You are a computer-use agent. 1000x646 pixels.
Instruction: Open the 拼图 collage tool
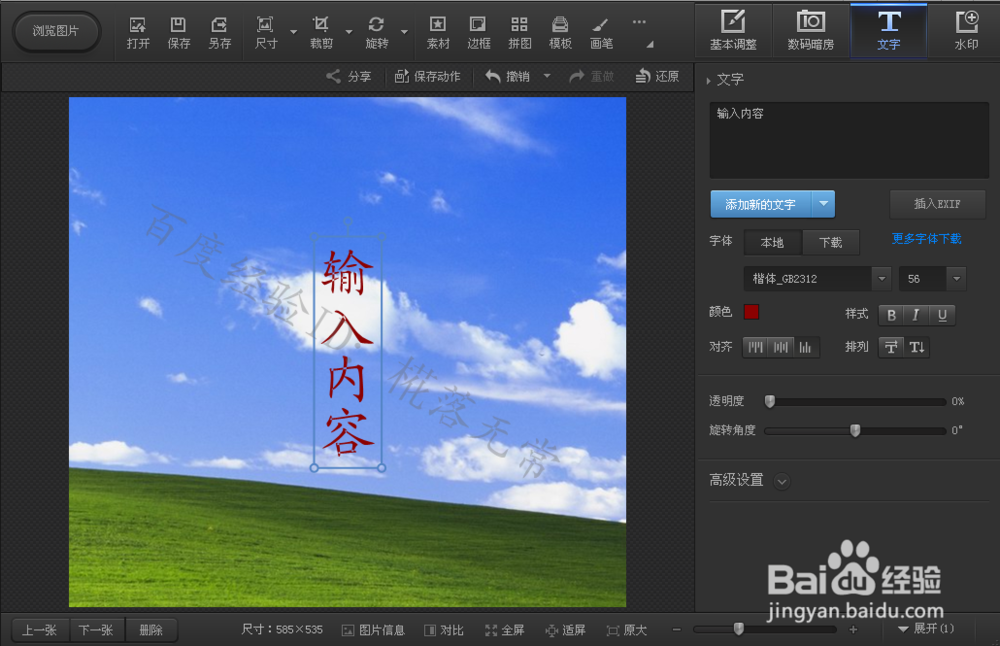click(x=520, y=33)
